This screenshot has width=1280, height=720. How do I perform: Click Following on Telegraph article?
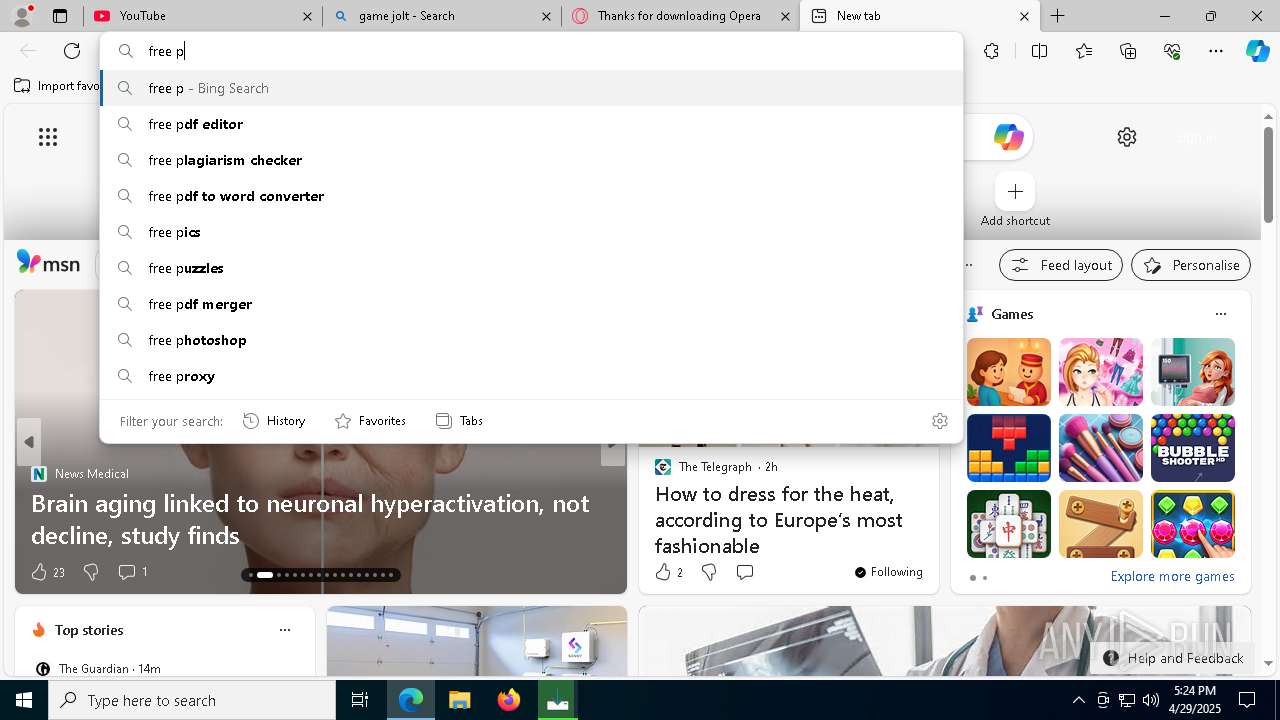click(x=888, y=572)
